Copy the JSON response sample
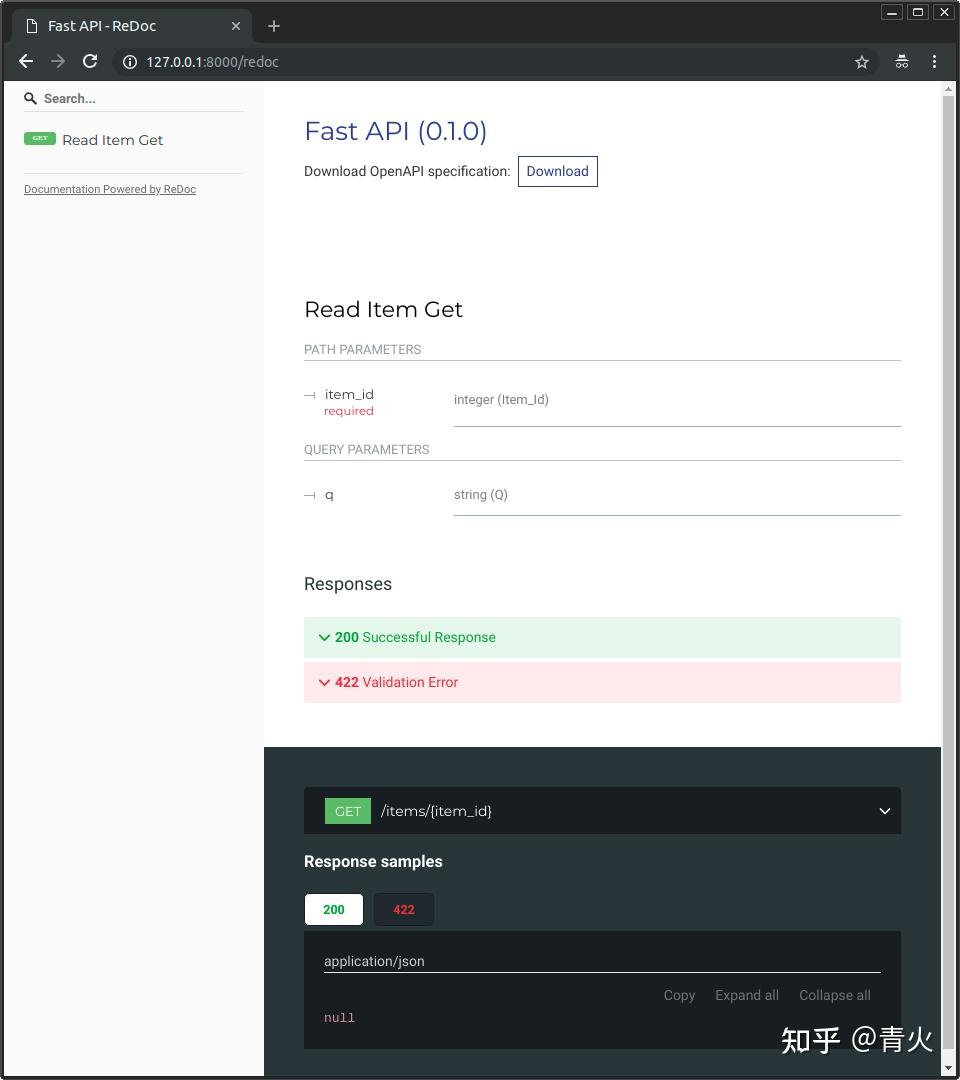The width and height of the screenshot is (960, 1080). tap(679, 995)
